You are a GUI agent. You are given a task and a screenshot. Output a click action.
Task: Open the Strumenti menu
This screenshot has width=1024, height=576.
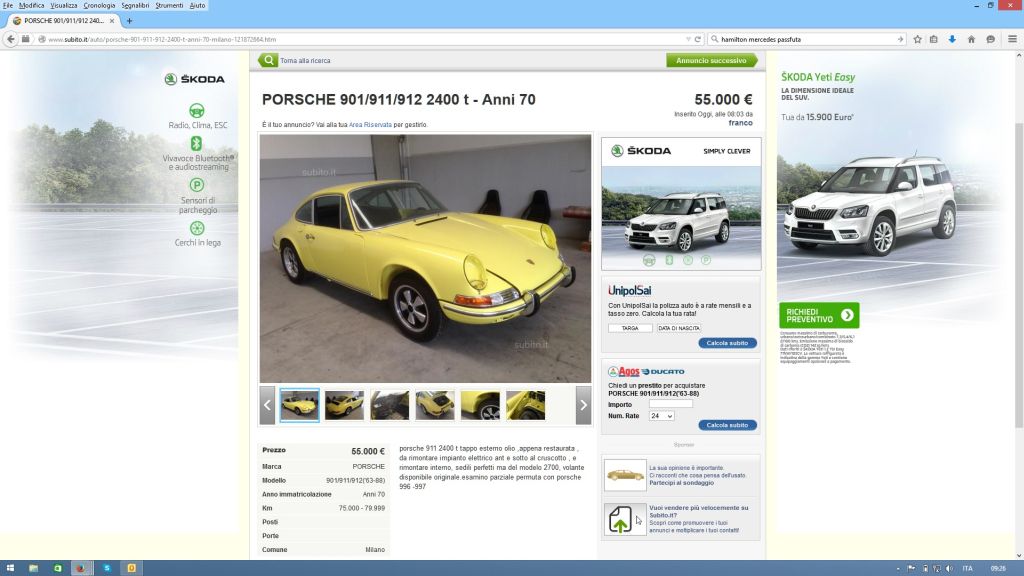pyautogui.click(x=169, y=5)
